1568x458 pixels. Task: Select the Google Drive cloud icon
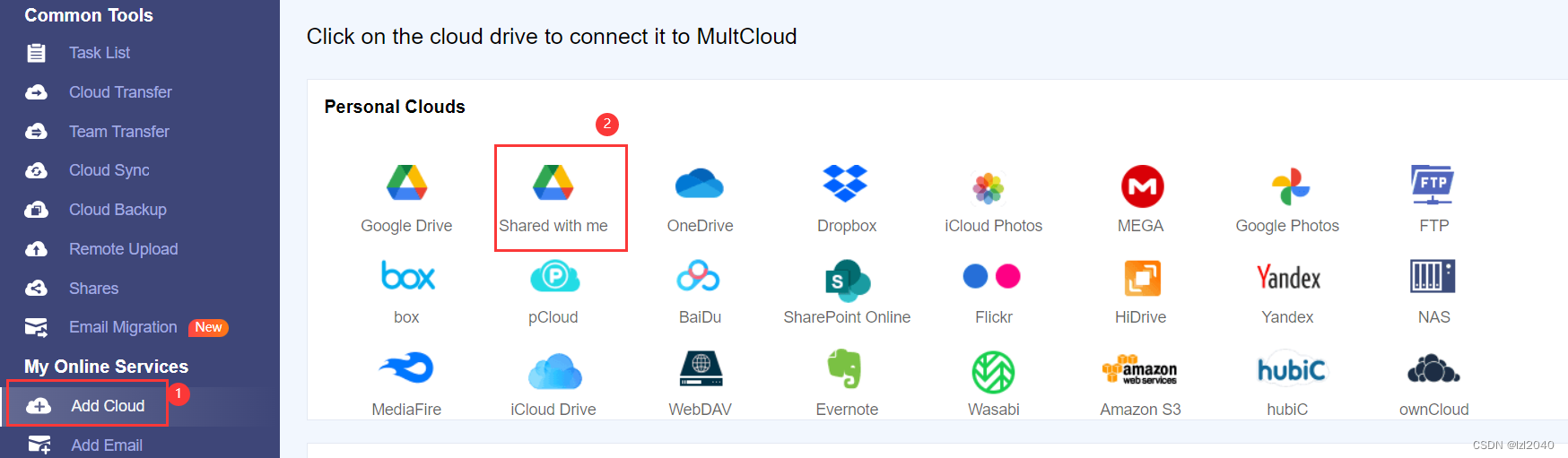click(406, 183)
